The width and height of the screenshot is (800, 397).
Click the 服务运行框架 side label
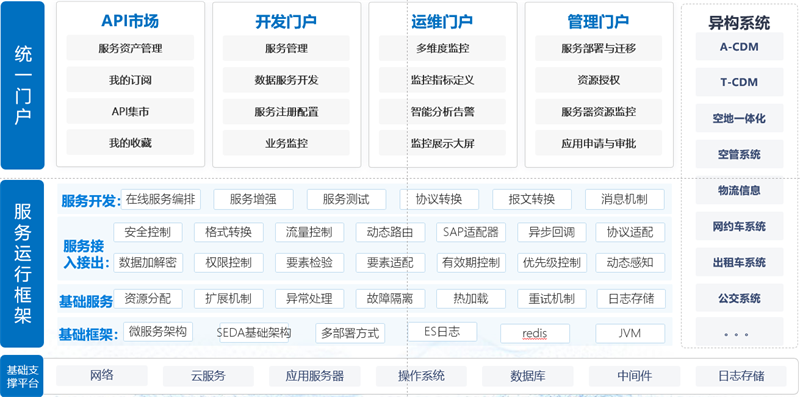click(22, 264)
